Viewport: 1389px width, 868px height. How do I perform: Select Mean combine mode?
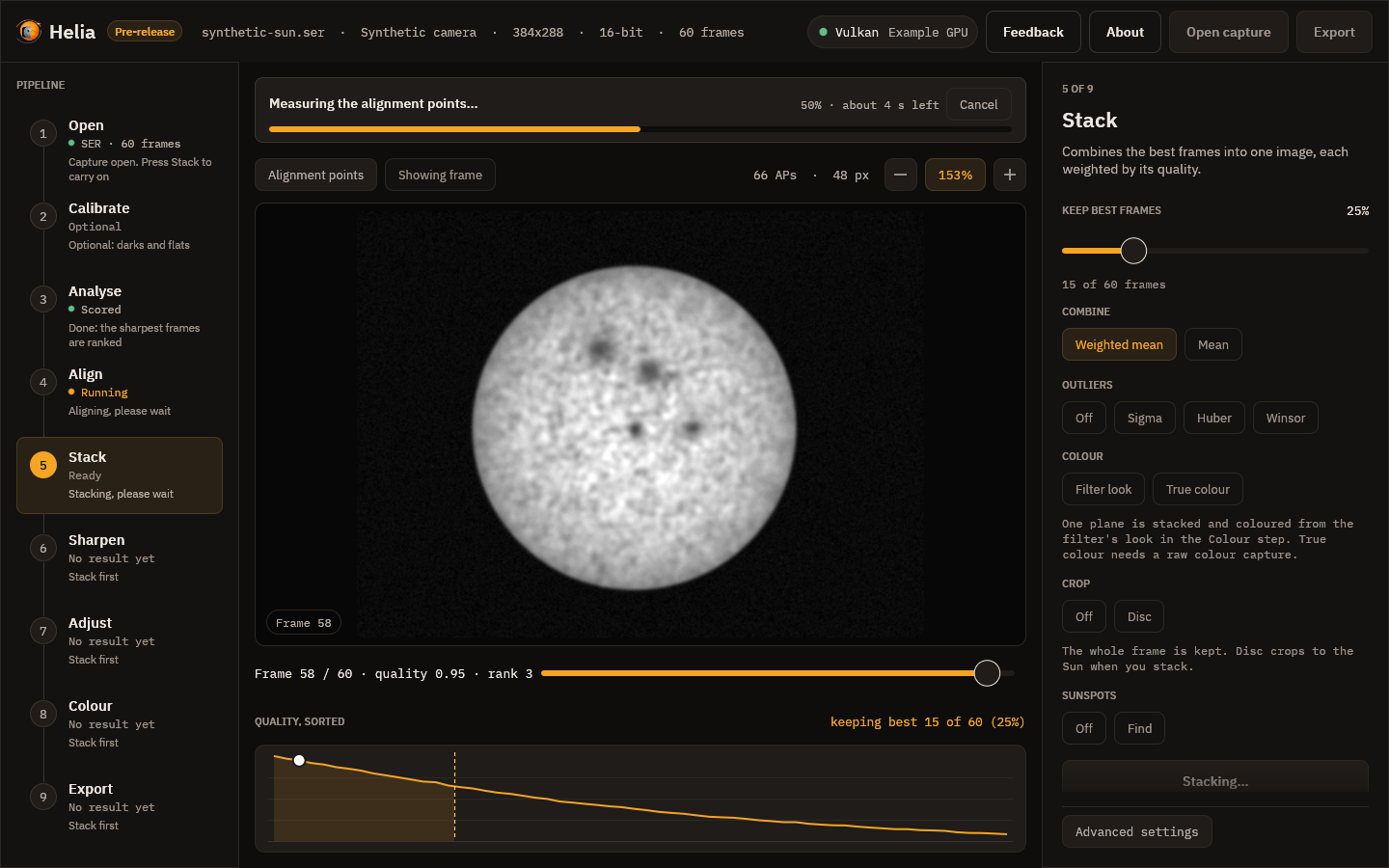1212,344
